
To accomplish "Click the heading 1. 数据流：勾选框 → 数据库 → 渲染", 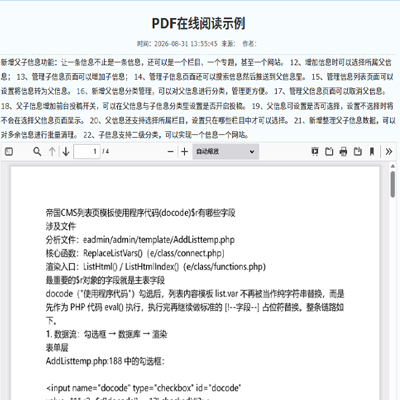I will pyautogui.click(x=106, y=334).
